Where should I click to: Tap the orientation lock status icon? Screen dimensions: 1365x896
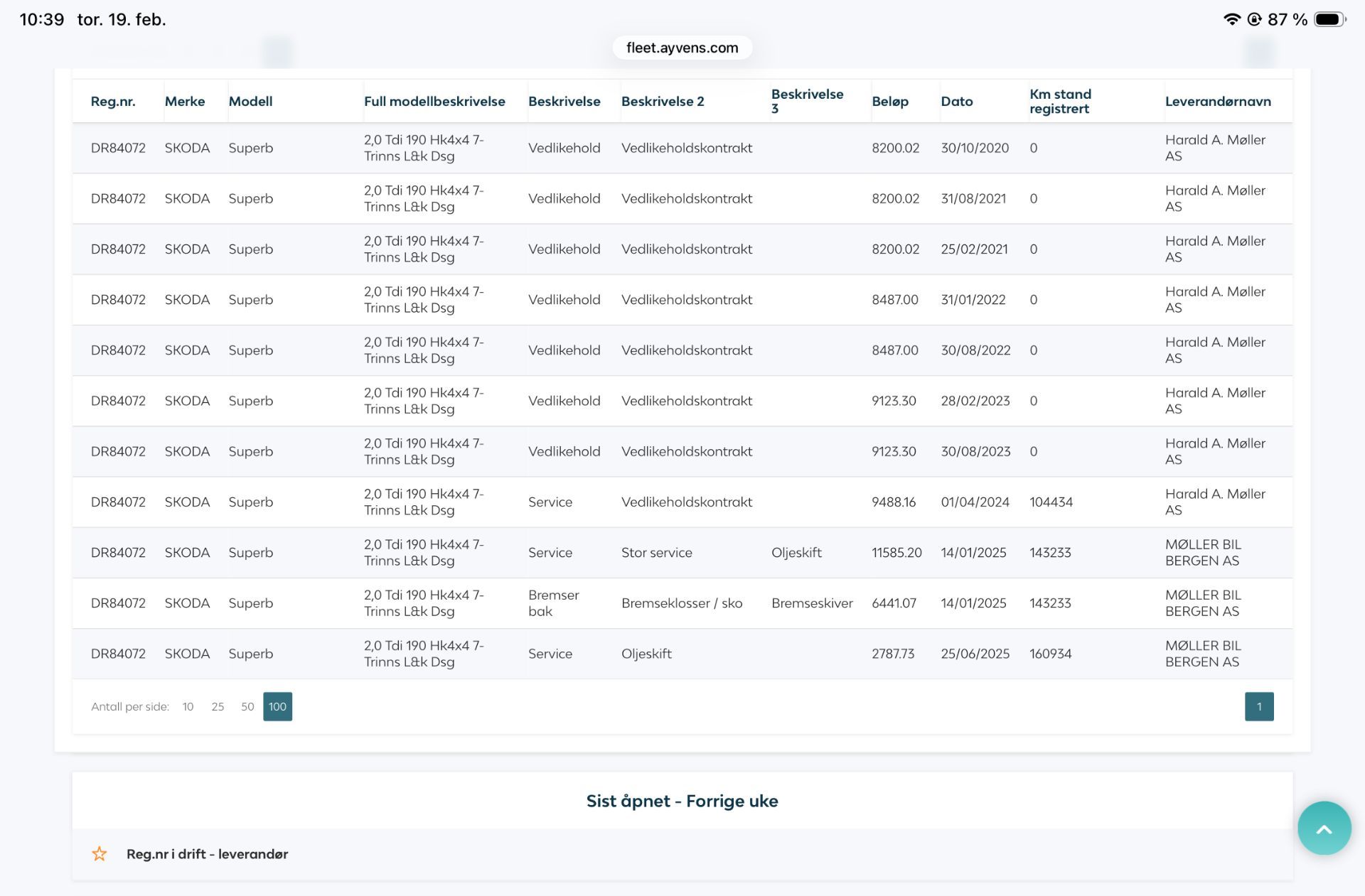click(x=1254, y=19)
